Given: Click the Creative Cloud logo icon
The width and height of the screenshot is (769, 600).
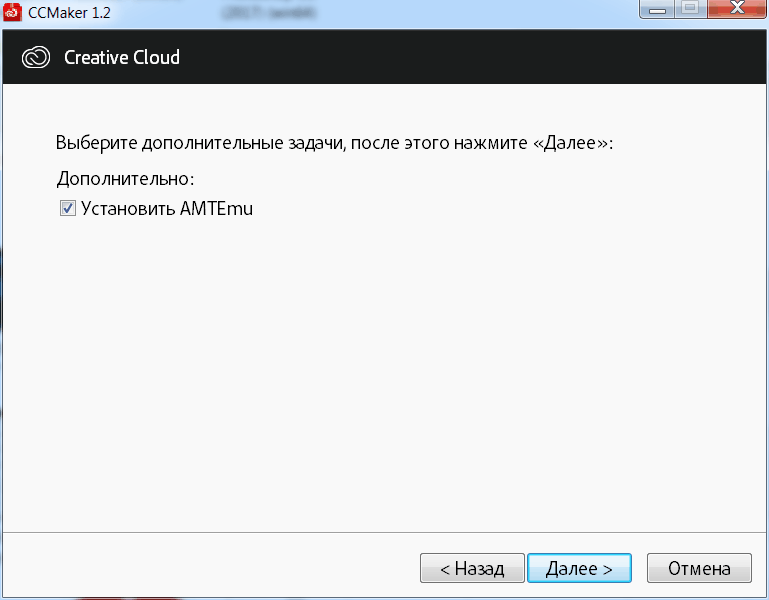Looking at the screenshot, I should tap(36, 57).
